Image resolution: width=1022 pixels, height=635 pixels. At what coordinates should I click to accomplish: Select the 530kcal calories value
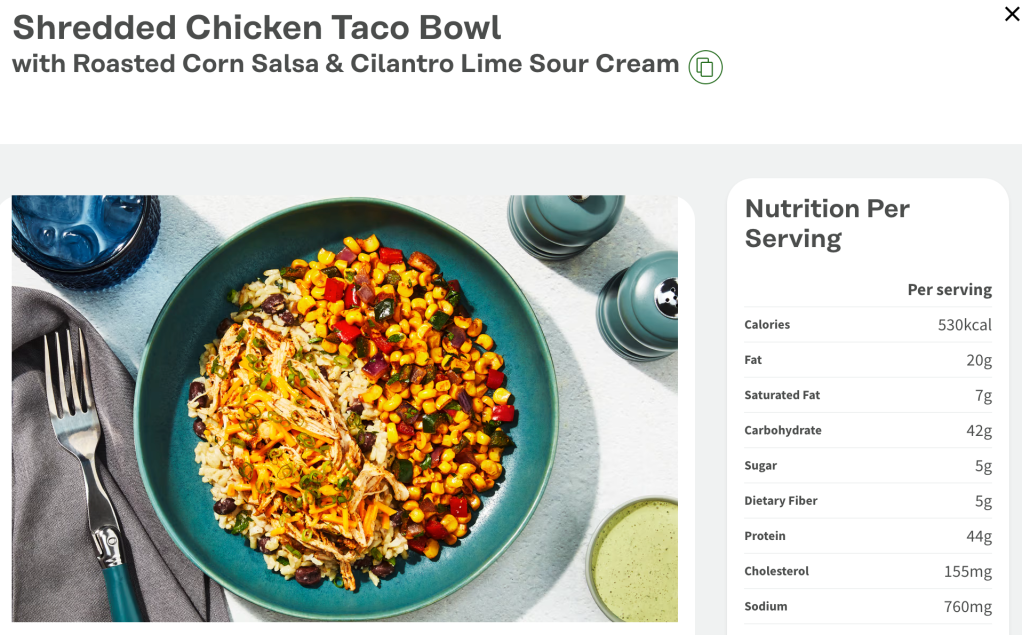pyautogui.click(x=964, y=325)
